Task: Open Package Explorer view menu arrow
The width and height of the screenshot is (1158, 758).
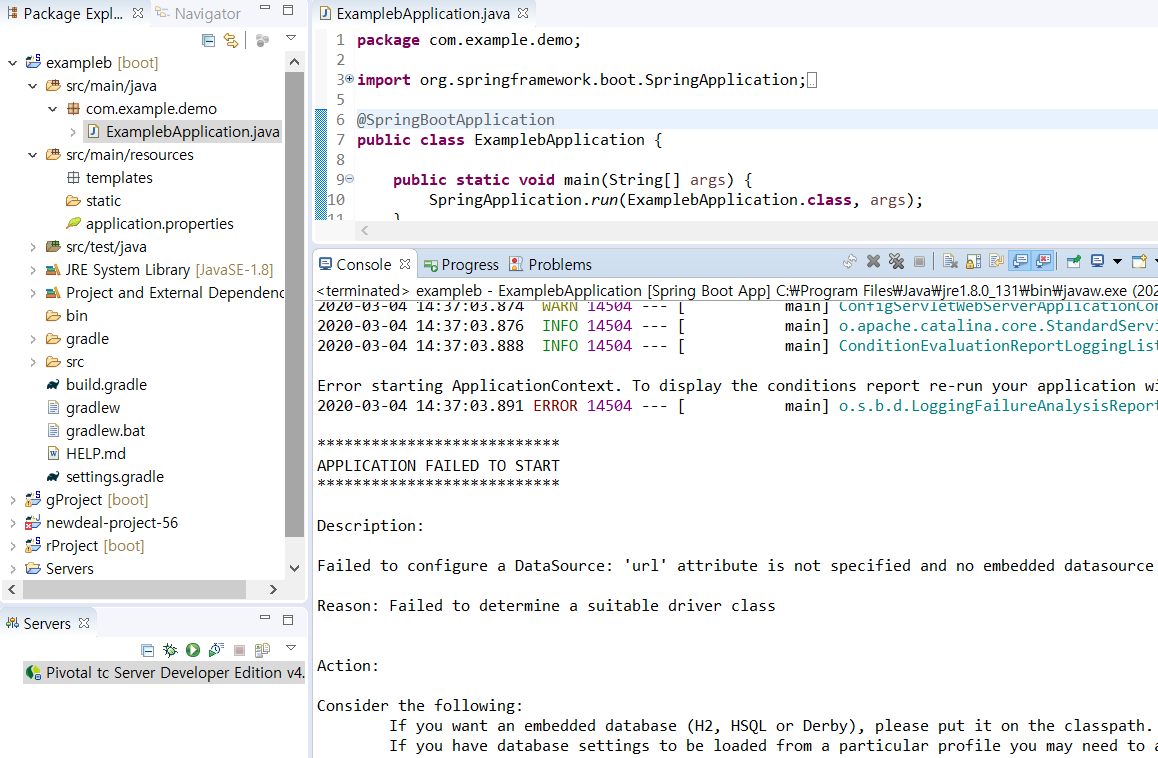Action: pyautogui.click(x=291, y=38)
